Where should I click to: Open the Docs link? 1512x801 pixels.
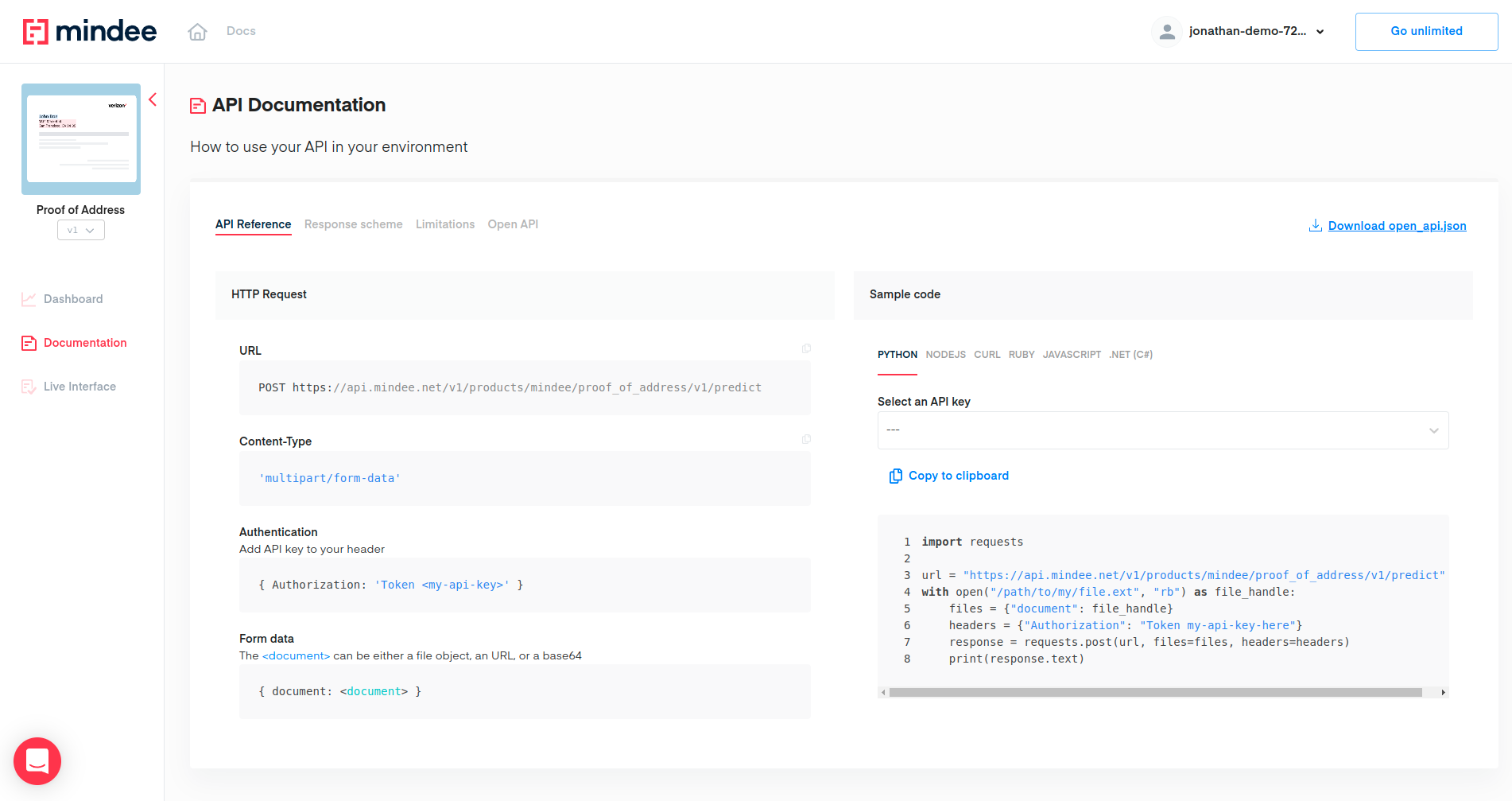[241, 31]
